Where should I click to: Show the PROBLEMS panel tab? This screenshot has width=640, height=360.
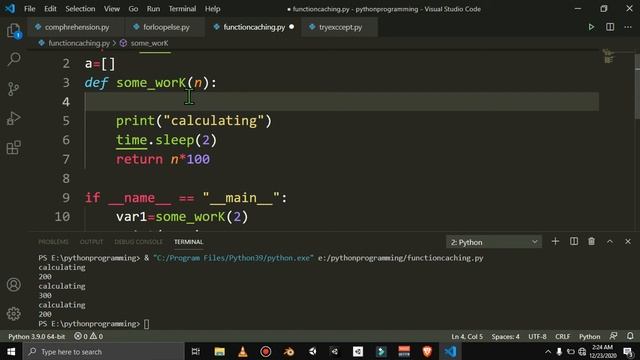(53, 242)
